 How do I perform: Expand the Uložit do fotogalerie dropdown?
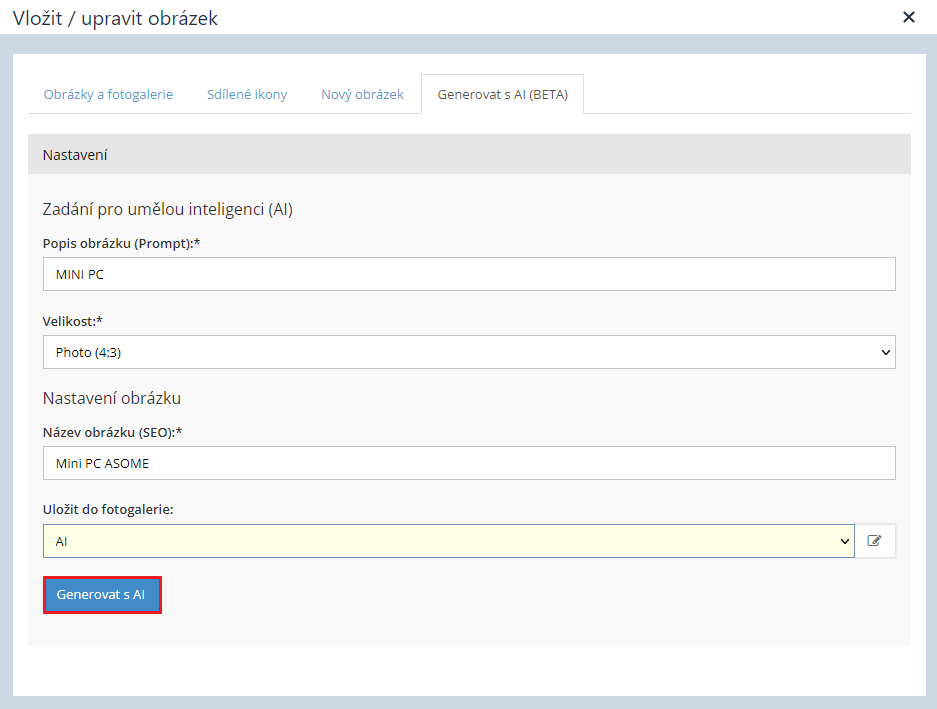coord(448,541)
